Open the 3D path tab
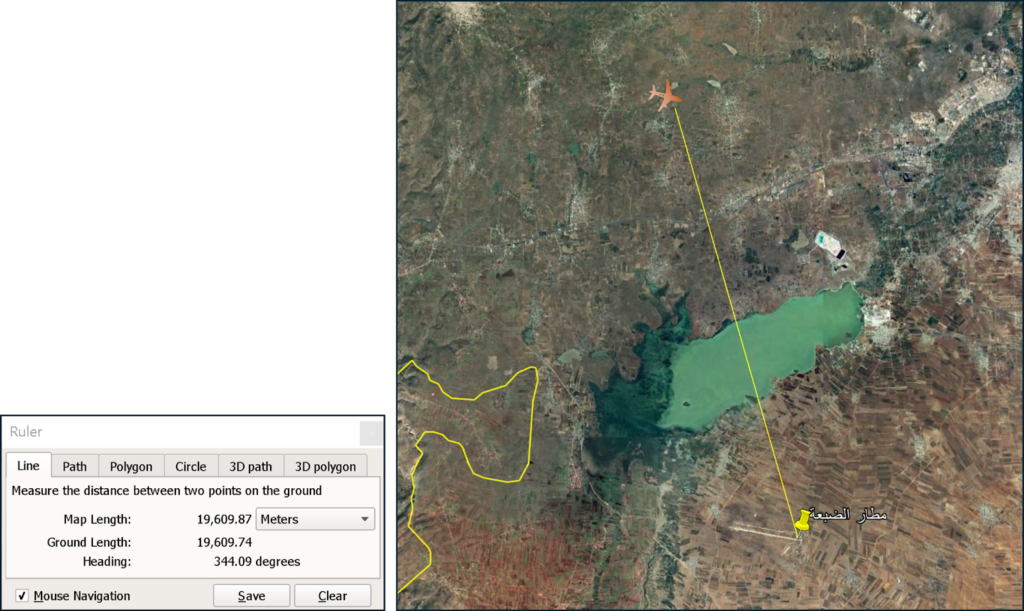This screenshot has height=611, width=1024. click(251, 466)
